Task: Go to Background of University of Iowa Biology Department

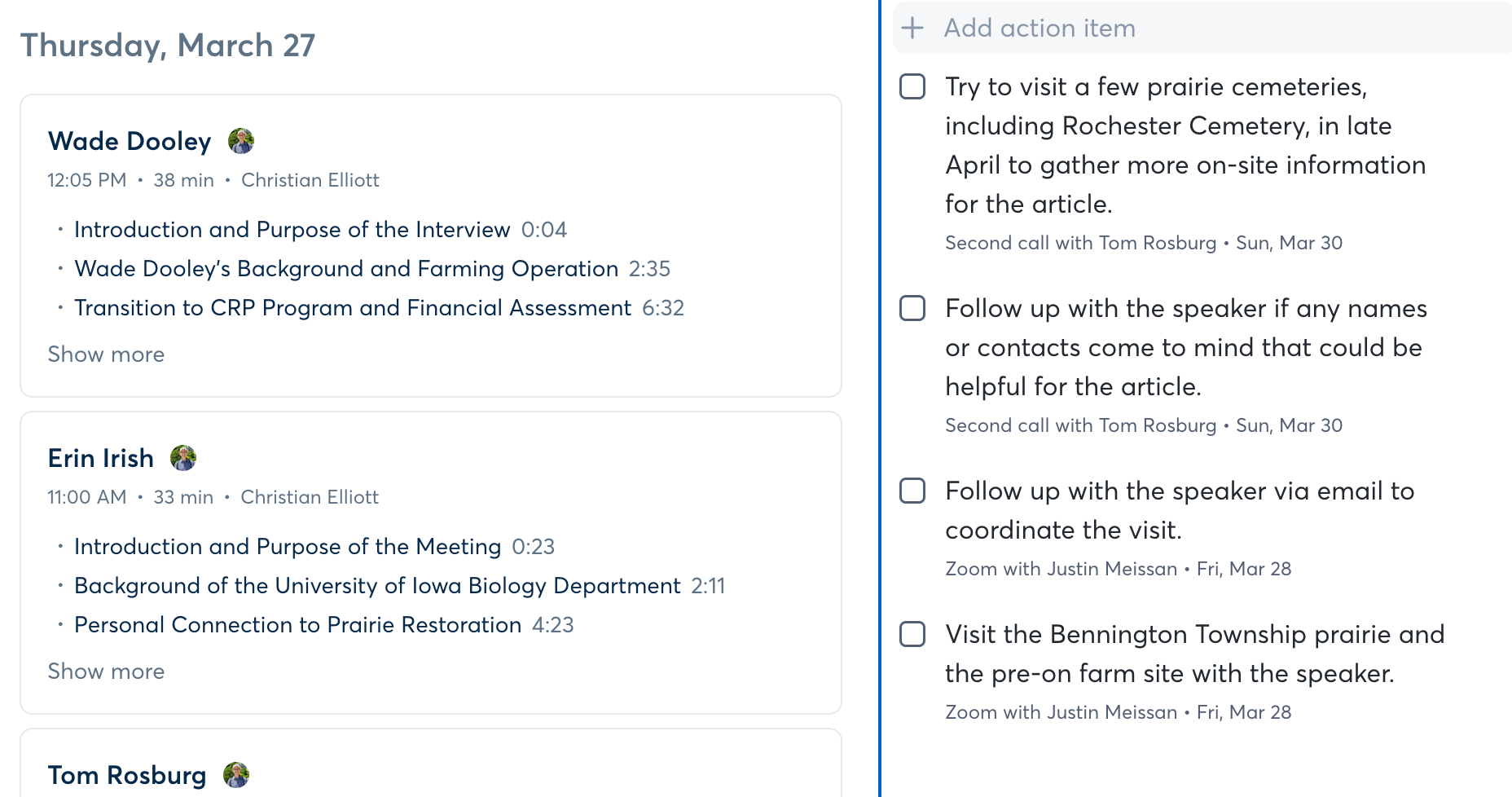Action: (377, 586)
